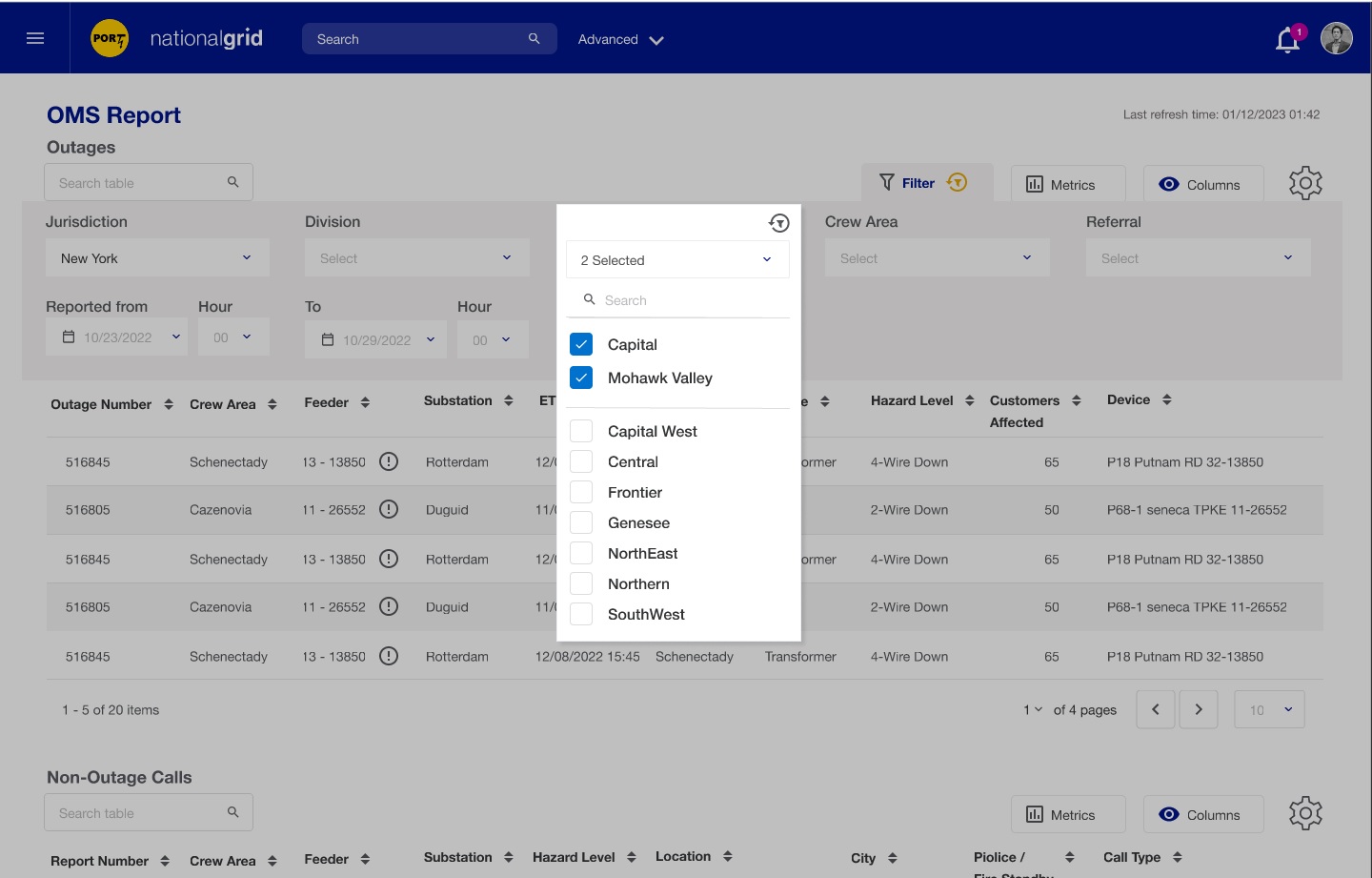Choose Genesee from the region list

pos(581,522)
